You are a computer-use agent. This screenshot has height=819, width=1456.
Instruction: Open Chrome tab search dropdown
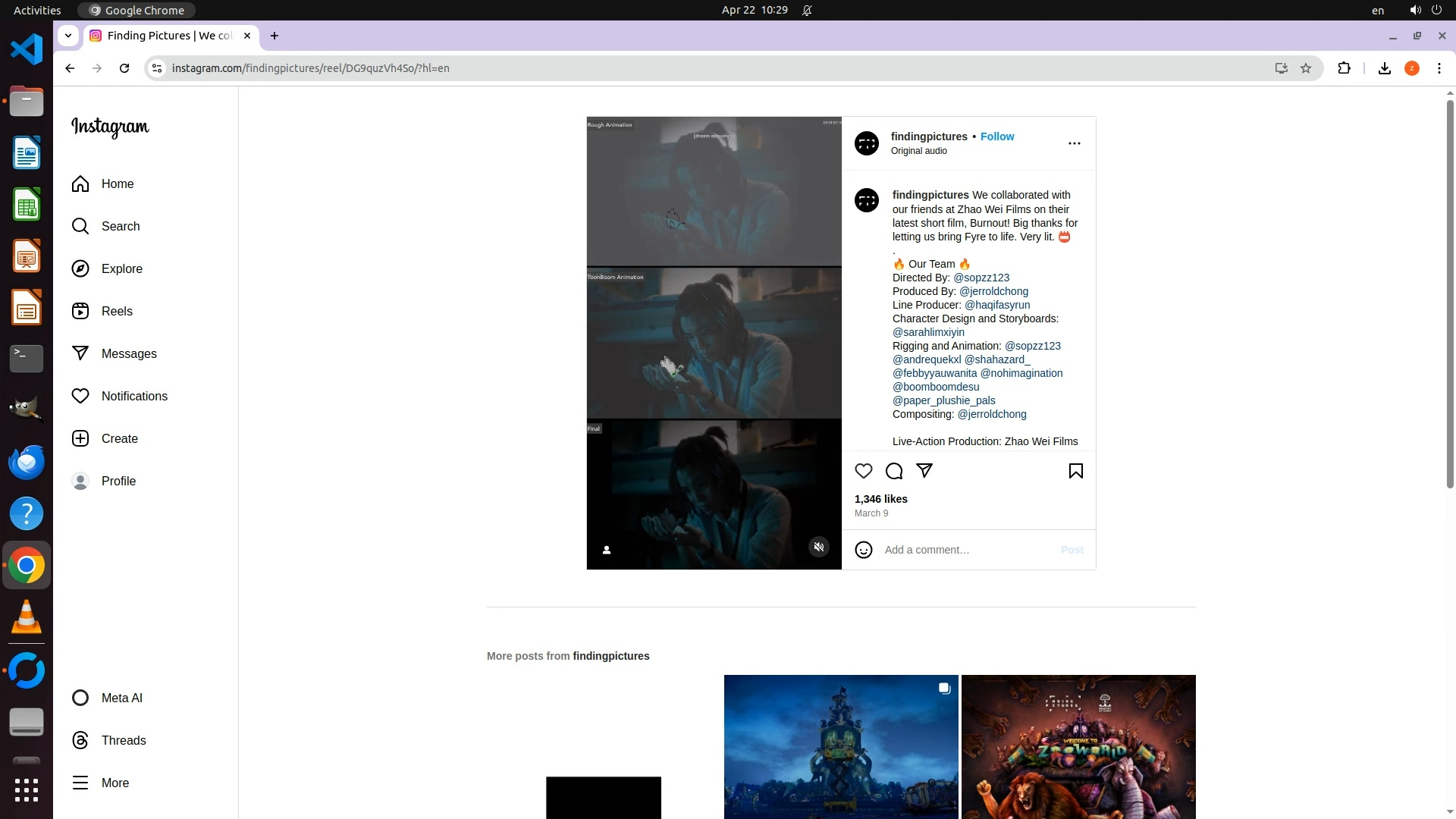pos(68,36)
